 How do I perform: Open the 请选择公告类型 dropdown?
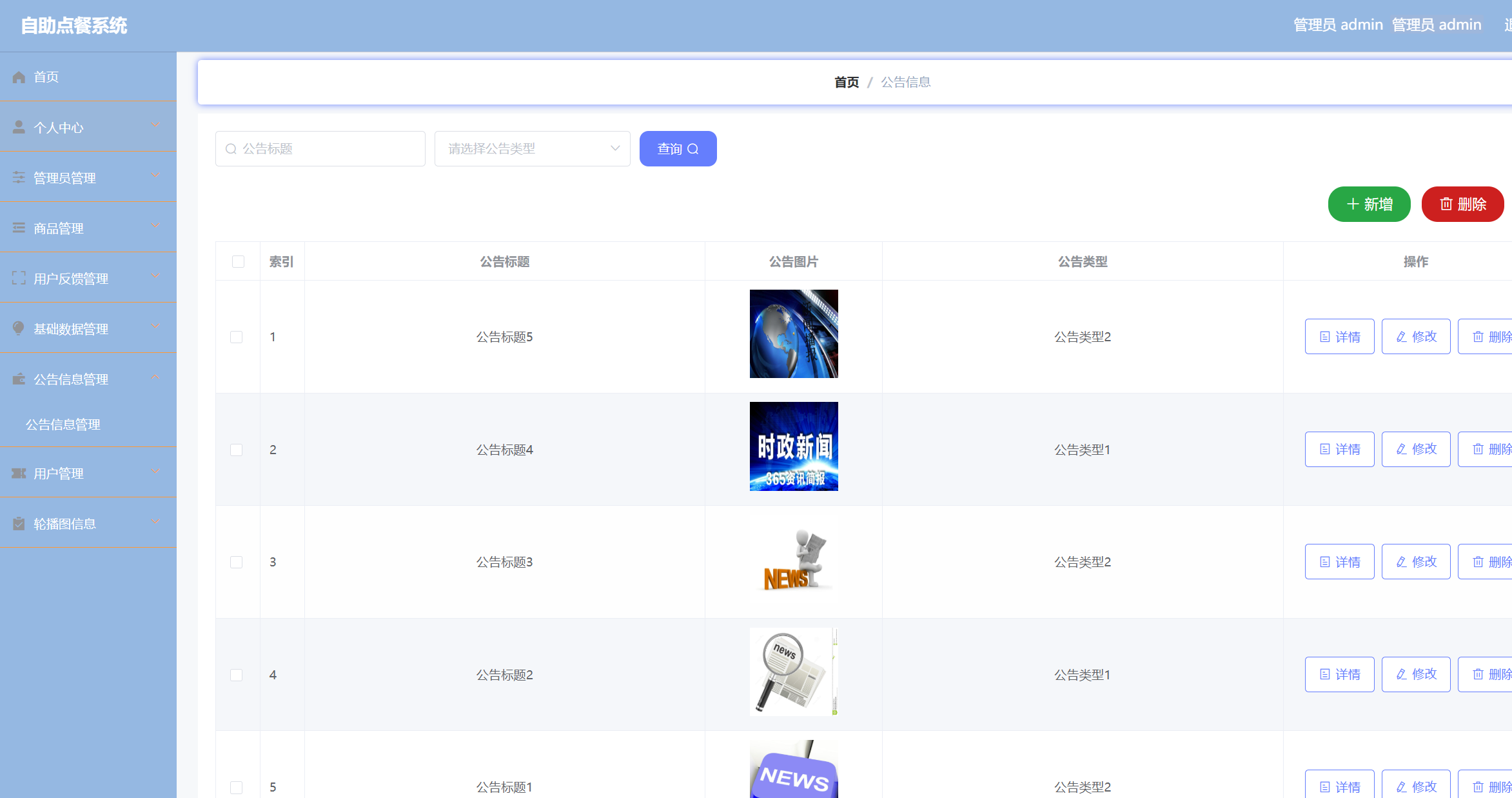532,148
